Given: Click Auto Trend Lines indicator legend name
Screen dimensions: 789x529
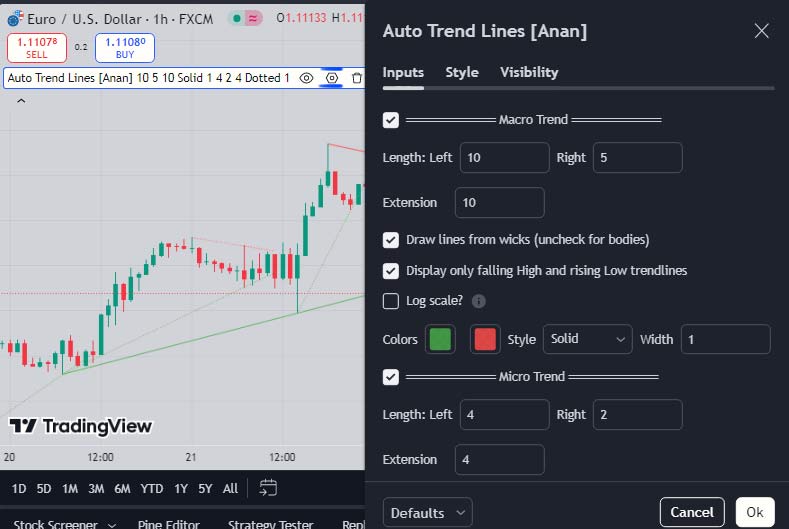Looking at the screenshot, I should click(x=70, y=78).
